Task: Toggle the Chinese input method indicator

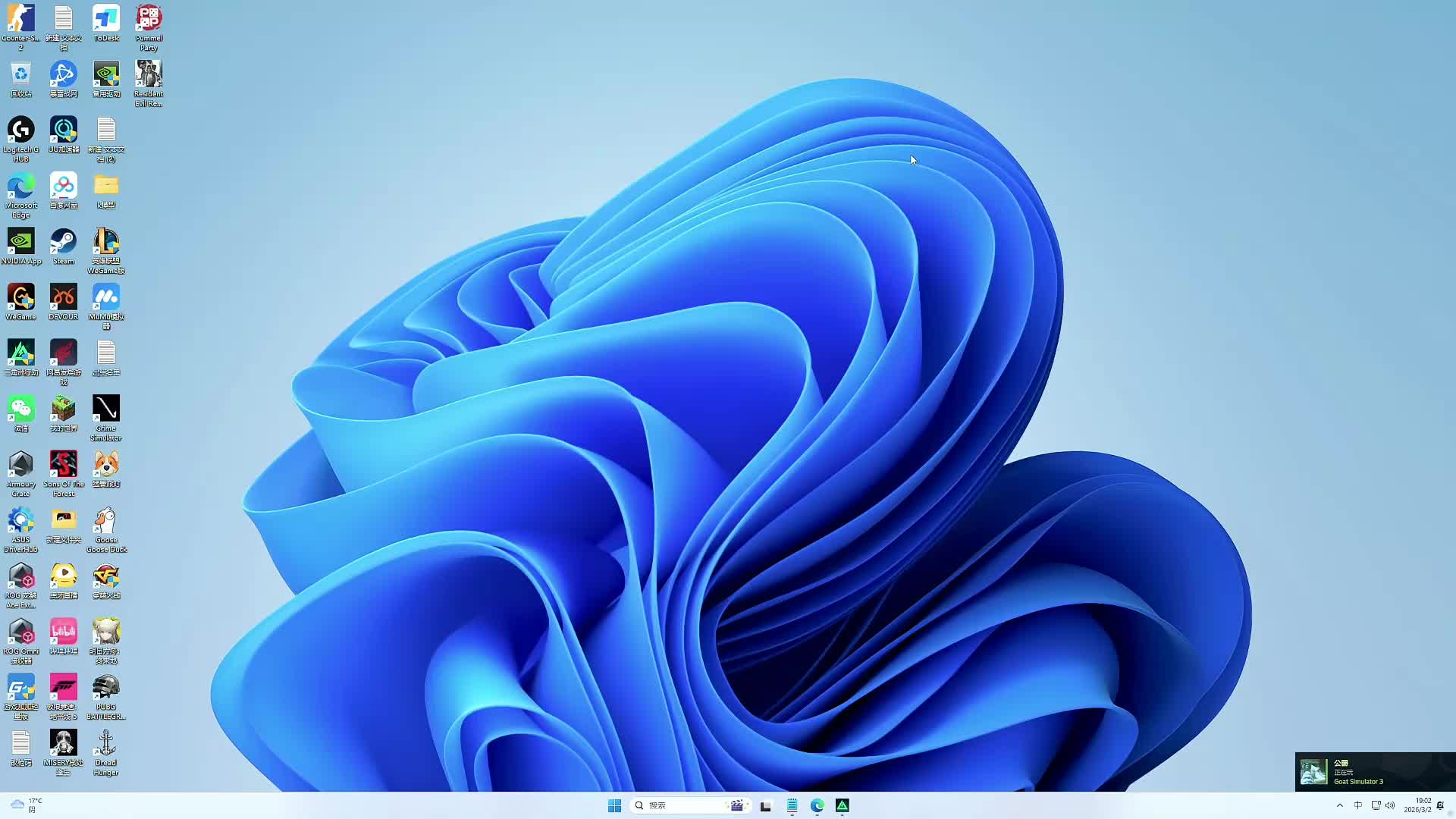Action: [1358, 805]
